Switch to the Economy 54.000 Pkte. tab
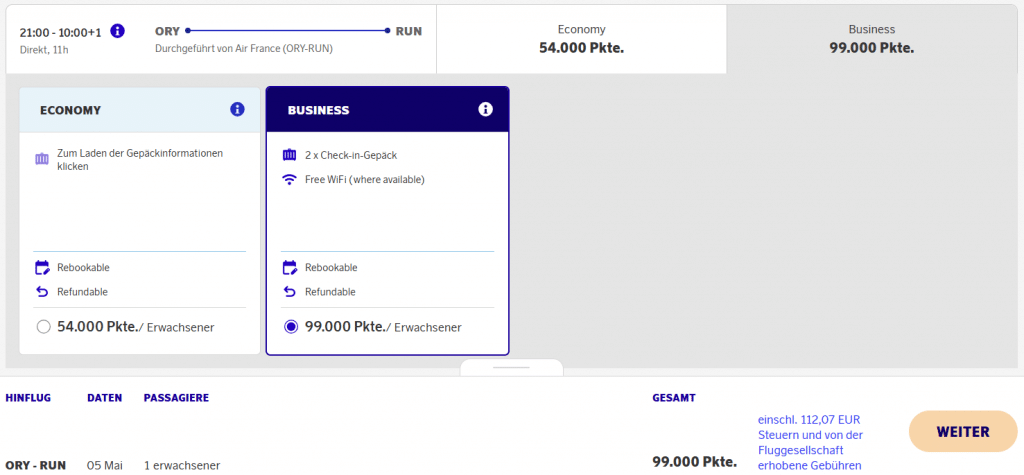Image resolution: width=1024 pixels, height=475 pixels. pos(581,39)
